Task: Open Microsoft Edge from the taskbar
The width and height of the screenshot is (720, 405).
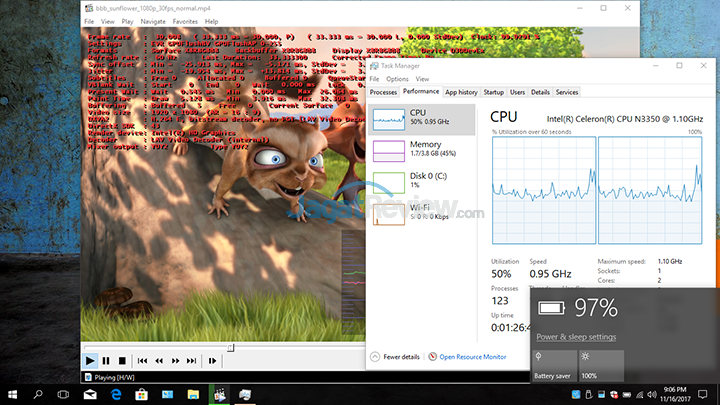Action: pos(117,394)
